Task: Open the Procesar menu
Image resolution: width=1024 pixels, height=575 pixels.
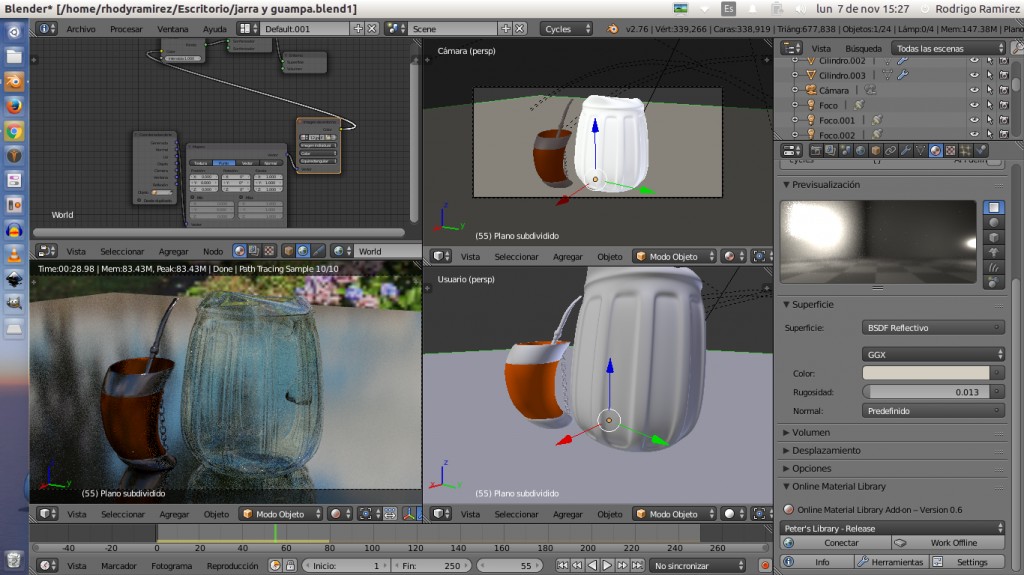Action: [x=126, y=29]
